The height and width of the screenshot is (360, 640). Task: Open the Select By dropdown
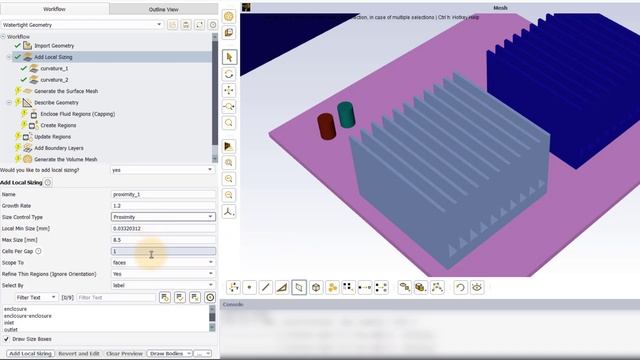pos(162,285)
